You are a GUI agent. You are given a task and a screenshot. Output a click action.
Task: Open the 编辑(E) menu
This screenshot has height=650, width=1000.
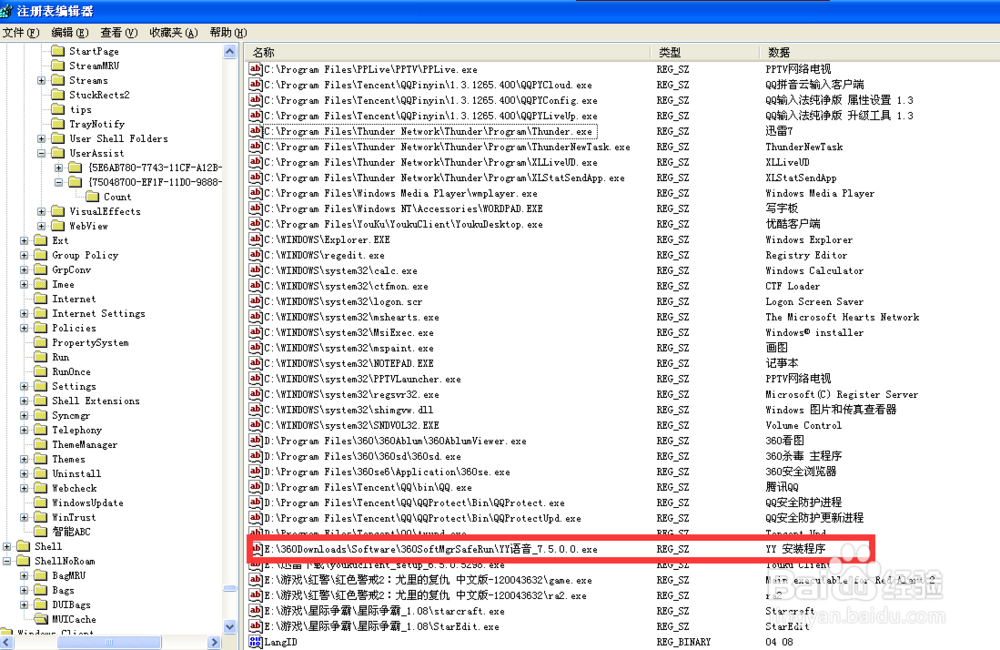(x=70, y=33)
